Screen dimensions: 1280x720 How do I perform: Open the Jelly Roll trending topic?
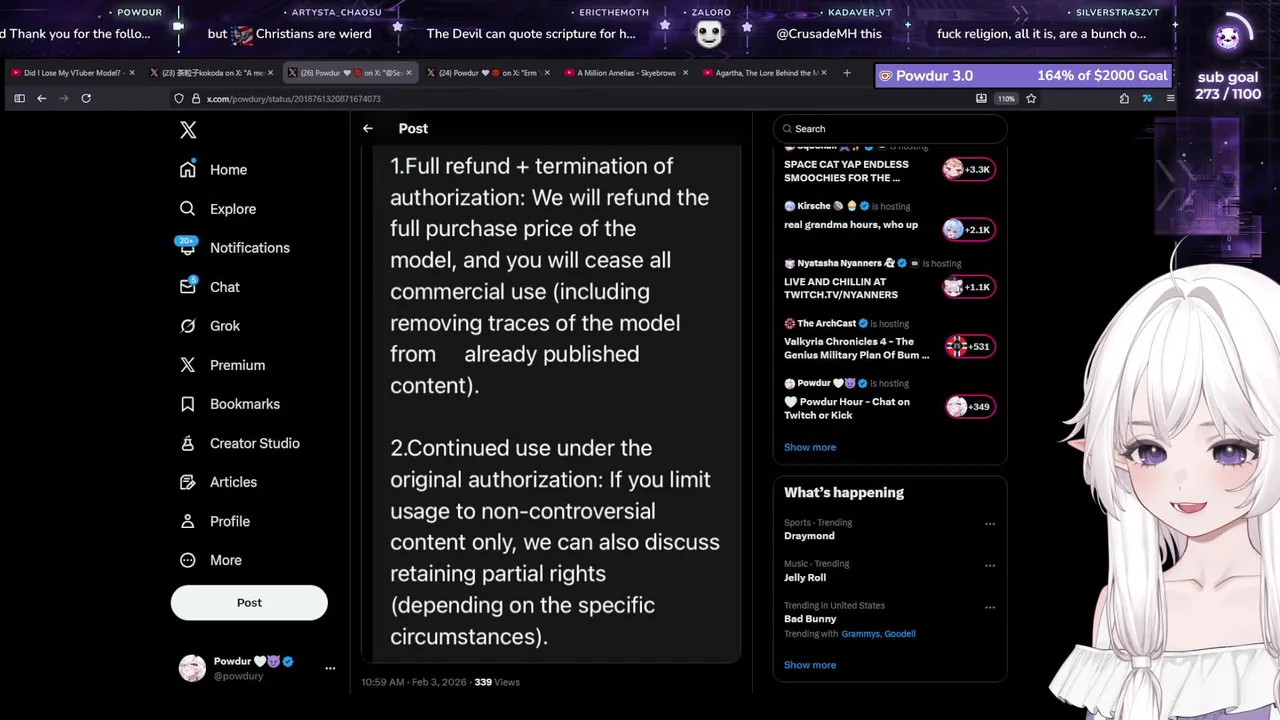coord(805,578)
